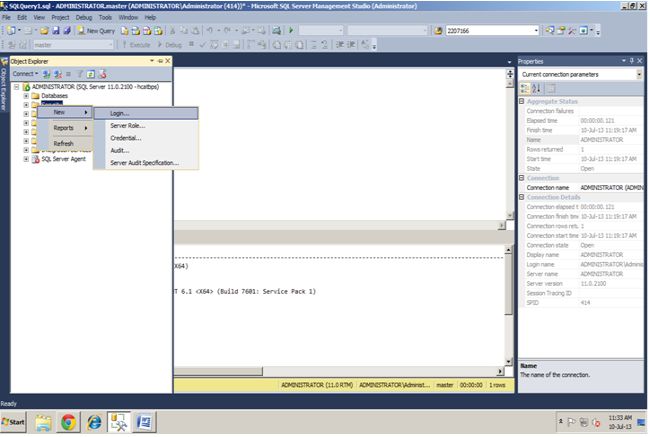Open file using the folder toolbar icon
The image size is (650, 437).
pyautogui.click(x=44, y=31)
